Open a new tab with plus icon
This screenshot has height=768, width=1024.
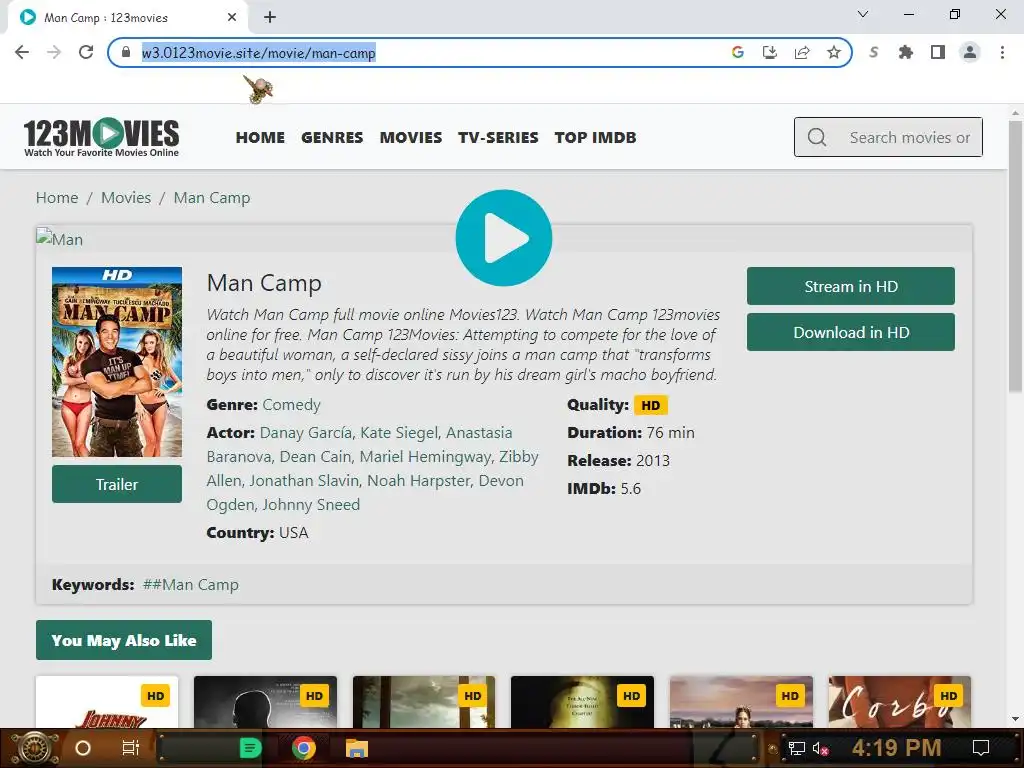coord(270,18)
